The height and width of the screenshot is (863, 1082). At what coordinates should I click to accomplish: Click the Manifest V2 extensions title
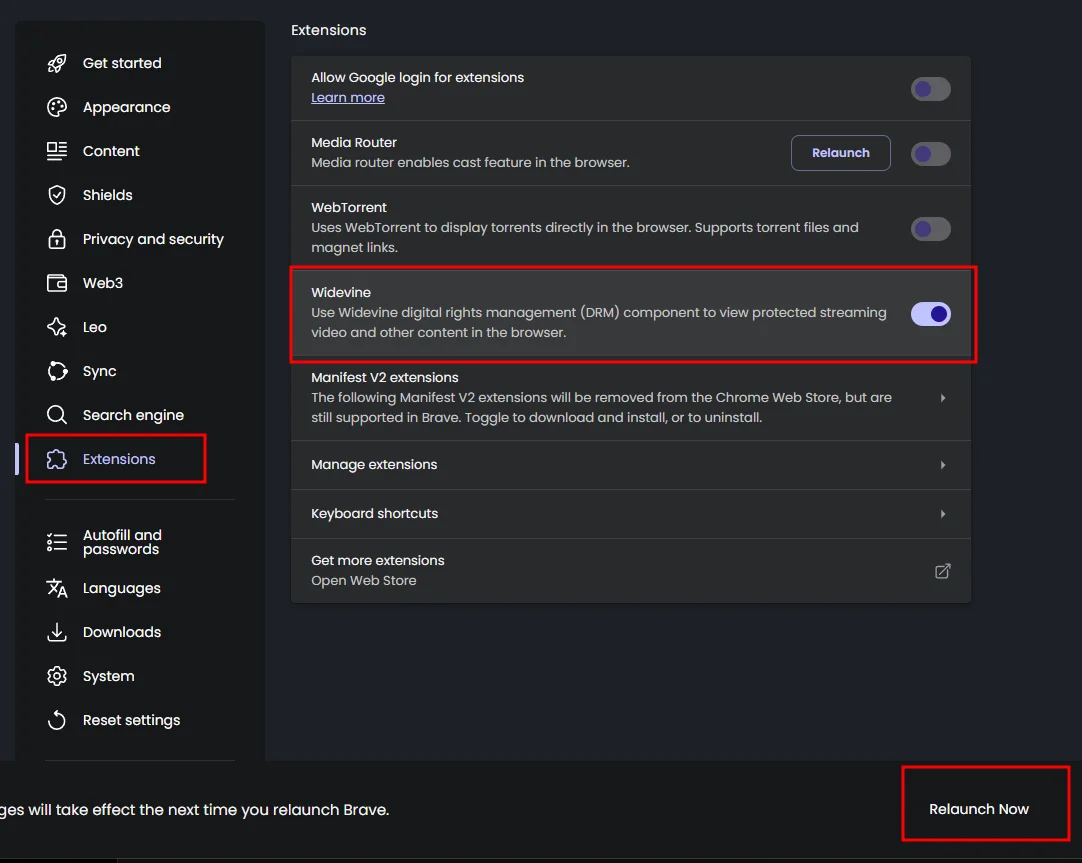384,378
